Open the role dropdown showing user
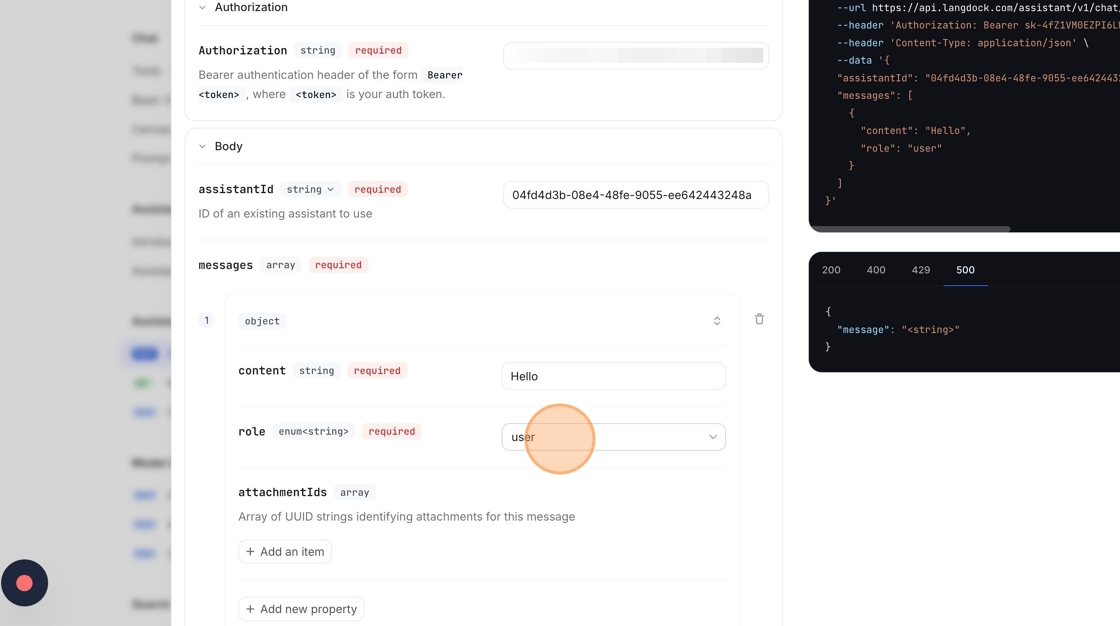 tap(613, 437)
